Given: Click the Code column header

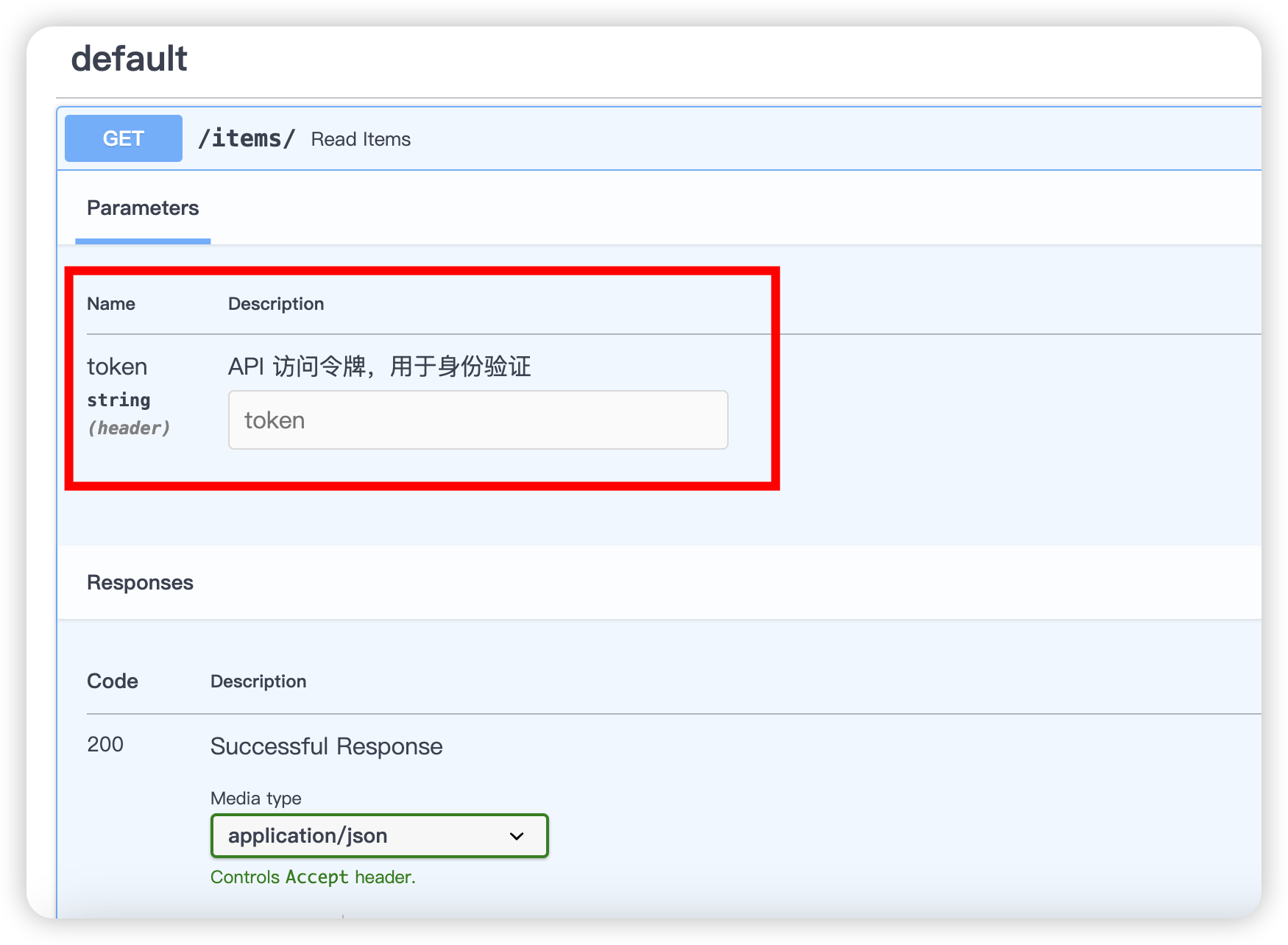Looking at the screenshot, I should coord(113,682).
